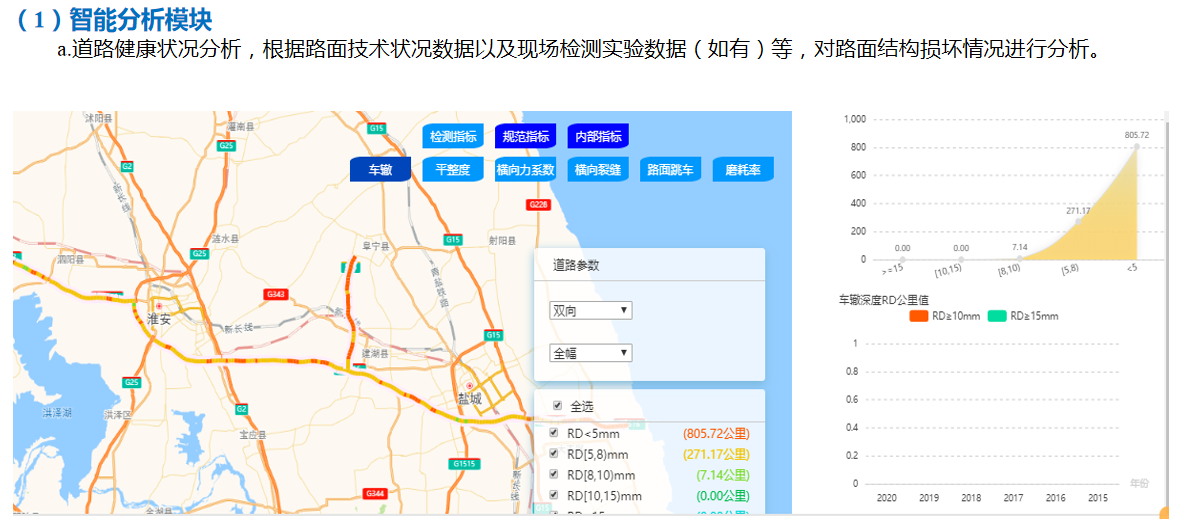Image resolution: width=1194 pixels, height=519 pixels.
Task: Click the G1515 road marker on map
Action: pyautogui.click(x=463, y=463)
